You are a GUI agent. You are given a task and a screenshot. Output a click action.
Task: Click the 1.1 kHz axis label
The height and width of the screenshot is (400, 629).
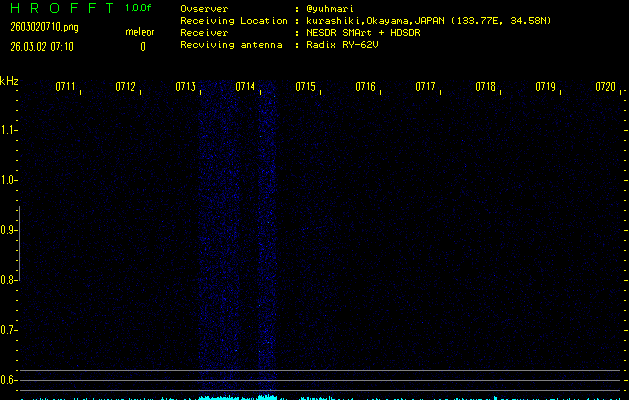click(7, 130)
